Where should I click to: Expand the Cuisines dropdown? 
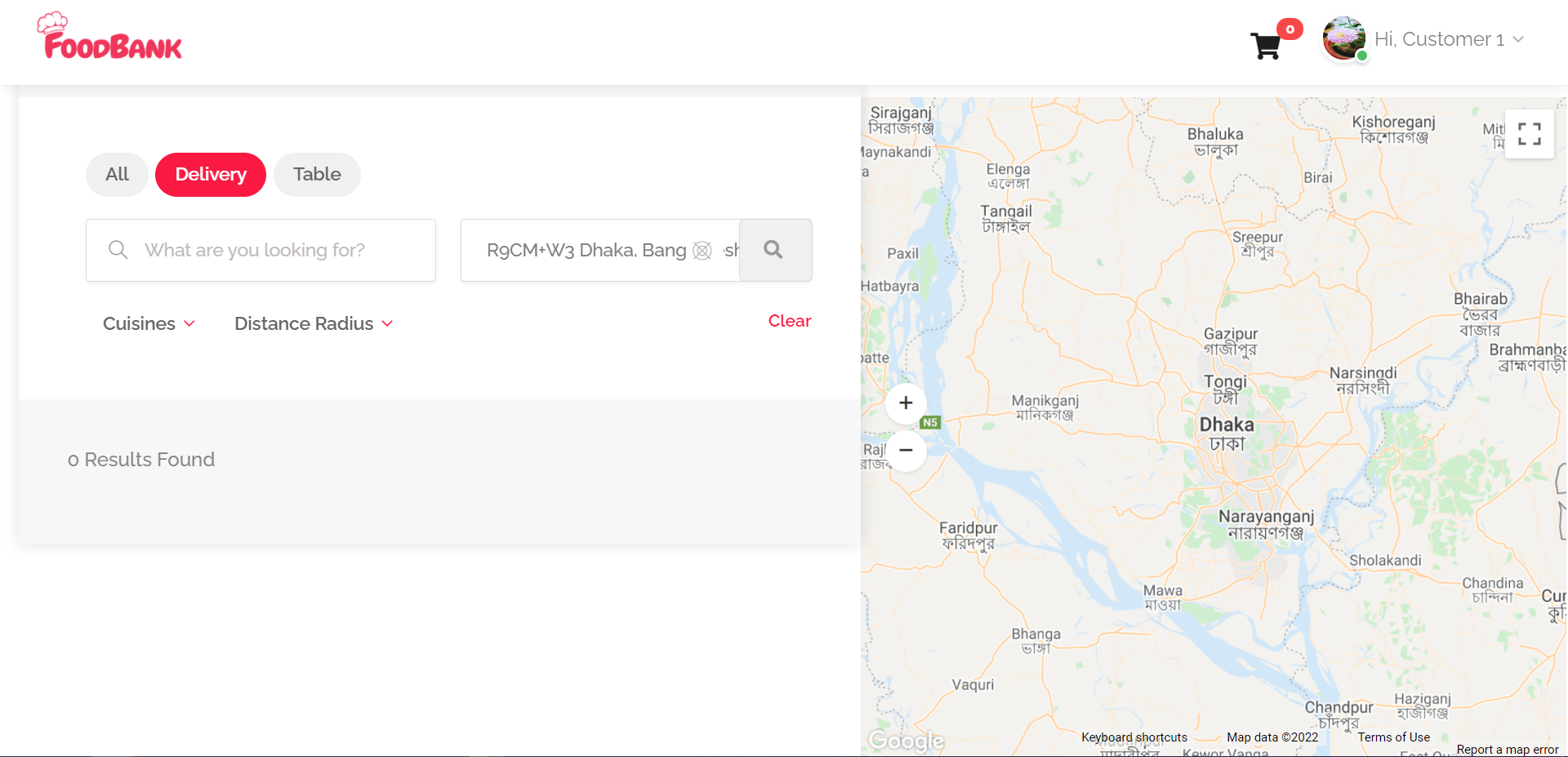[x=149, y=323]
